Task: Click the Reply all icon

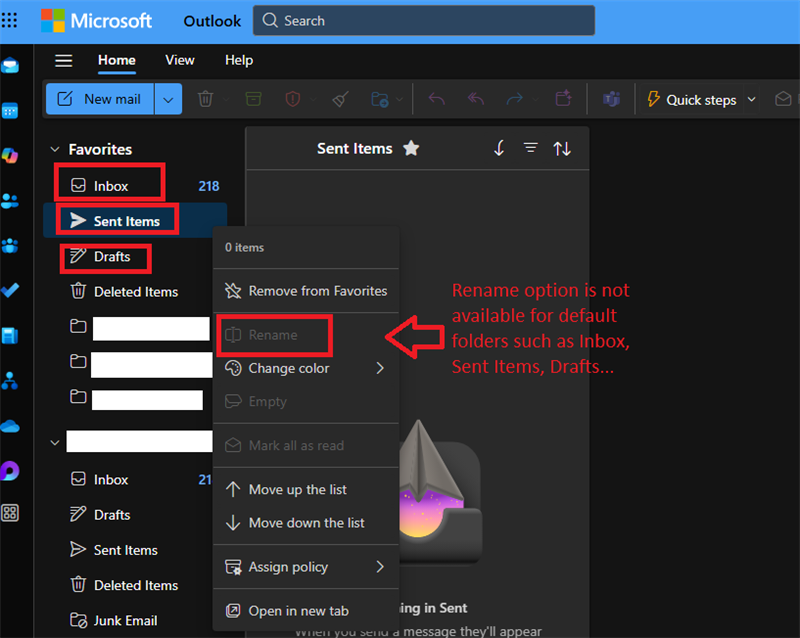Action: pyautogui.click(x=476, y=99)
